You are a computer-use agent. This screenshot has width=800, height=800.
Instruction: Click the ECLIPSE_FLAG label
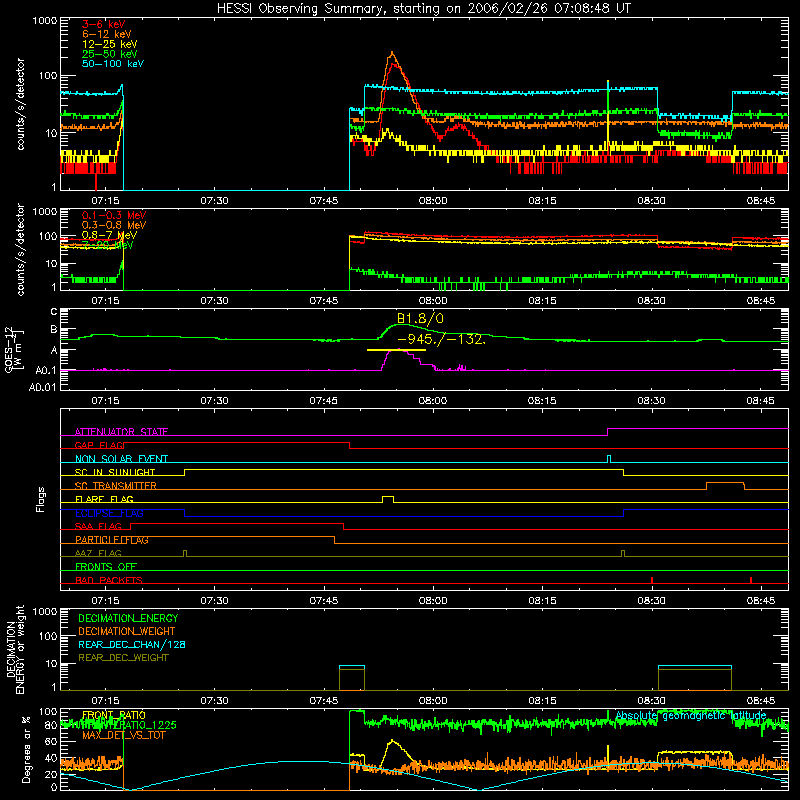pos(109,513)
